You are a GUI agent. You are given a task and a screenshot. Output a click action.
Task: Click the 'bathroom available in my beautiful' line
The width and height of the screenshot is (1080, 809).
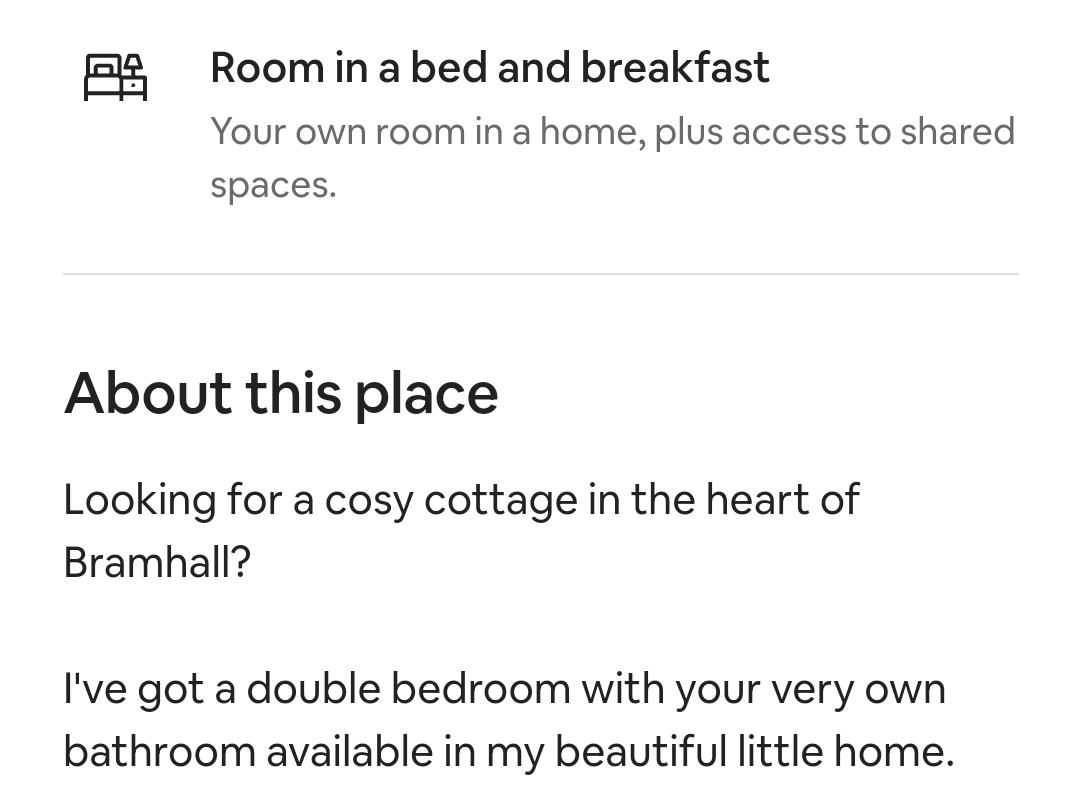click(x=508, y=751)
